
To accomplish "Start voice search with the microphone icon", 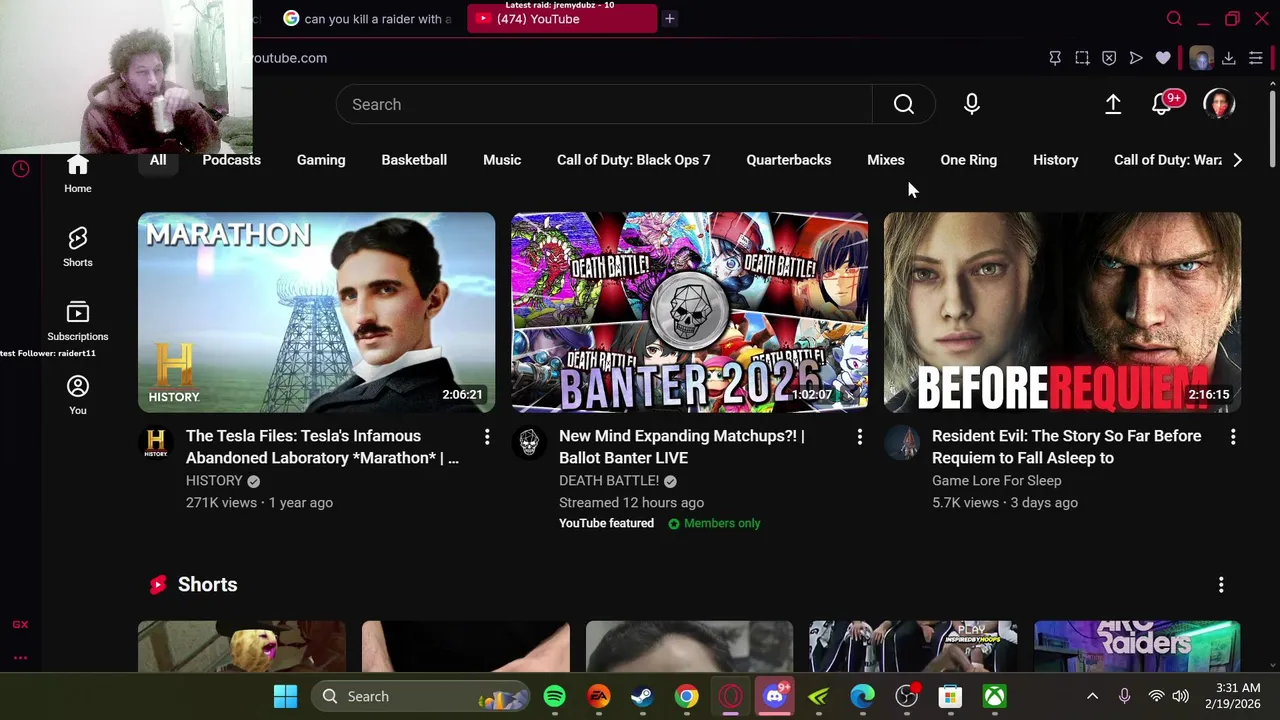I will [x=971, y=104].
